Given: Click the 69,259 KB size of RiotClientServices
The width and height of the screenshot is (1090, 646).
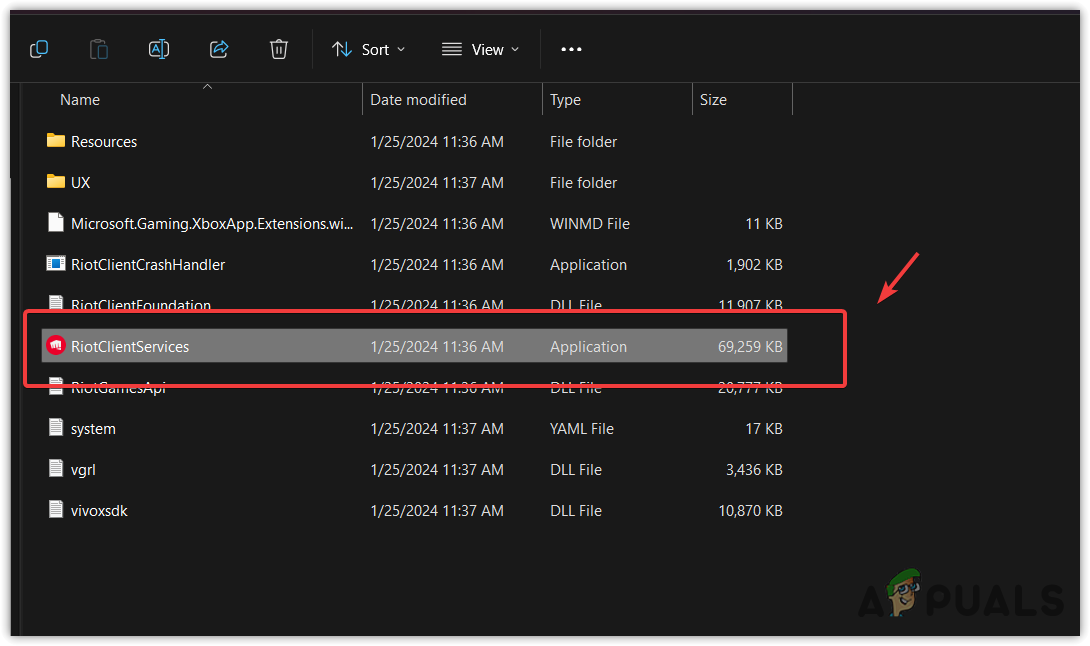Looking at the screenshot, I should click(x=750, y=347).
